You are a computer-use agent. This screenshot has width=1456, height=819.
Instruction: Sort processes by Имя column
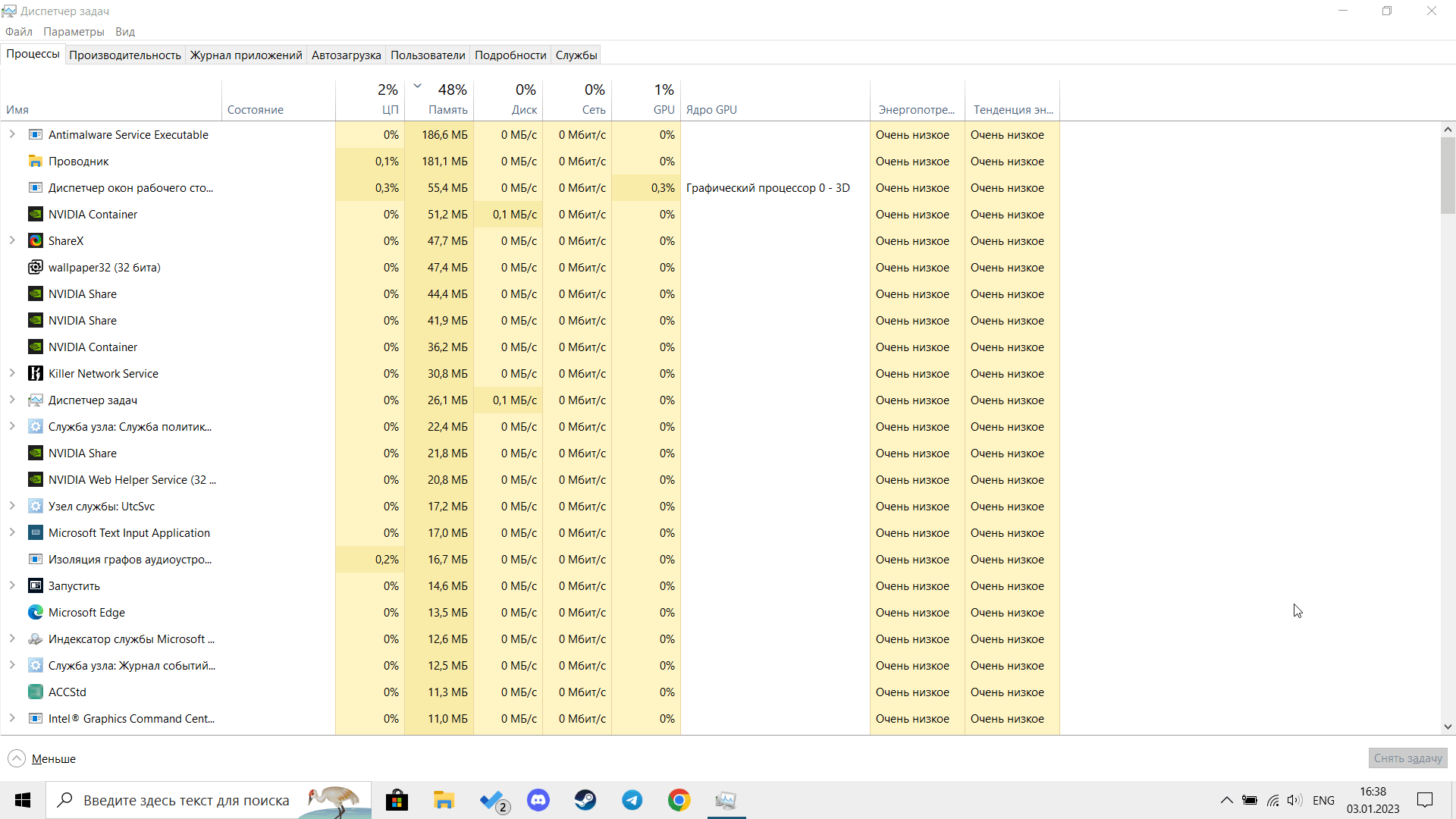[x=111, y=99]
